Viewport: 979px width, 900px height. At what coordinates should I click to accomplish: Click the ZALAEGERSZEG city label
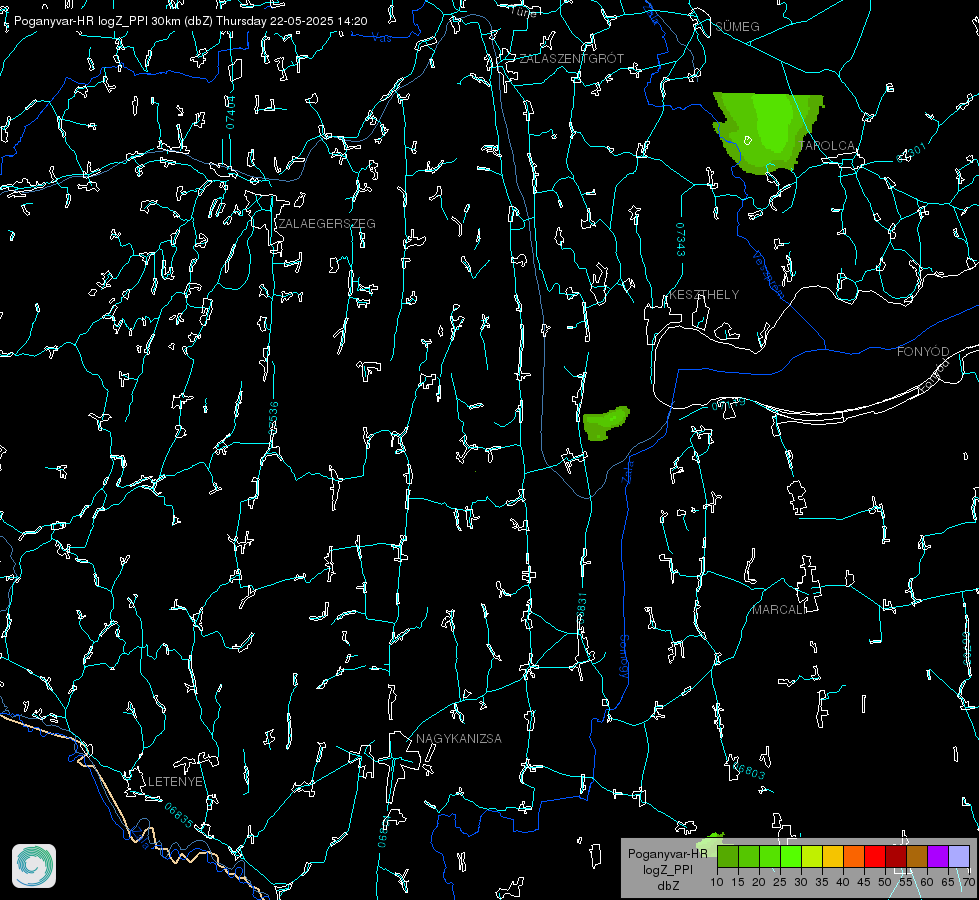327,223
